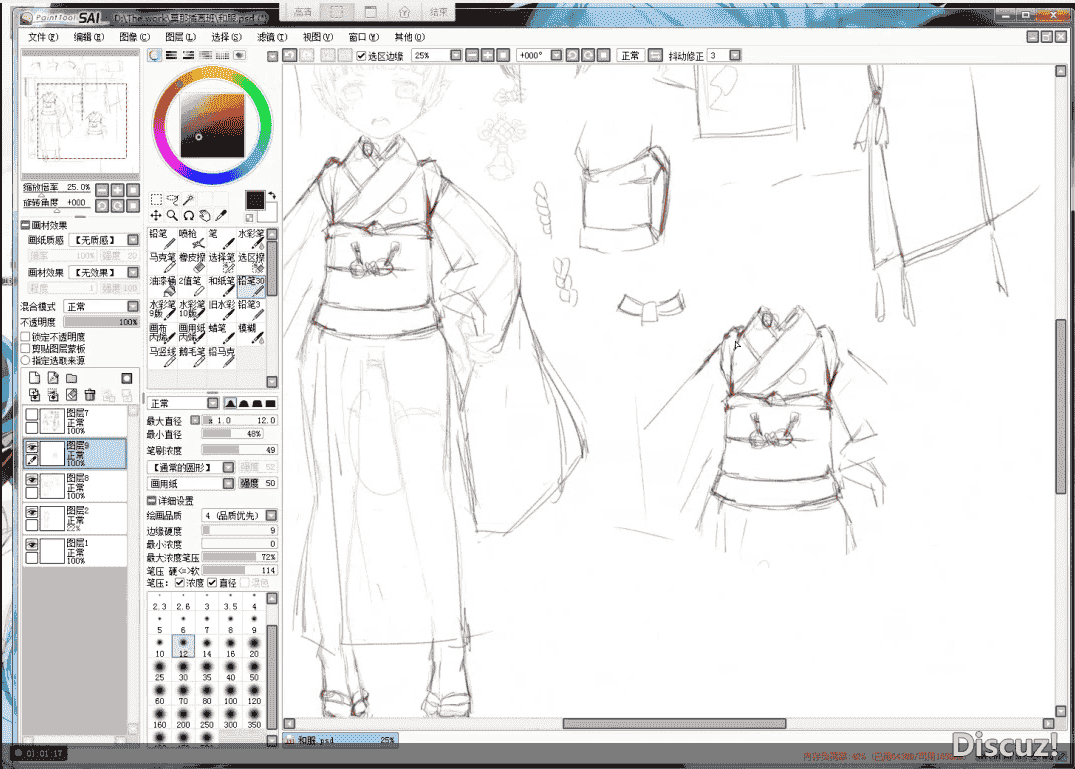Pick the rectangular selection tool
The image size is (1075, 769).
(156, 199)
